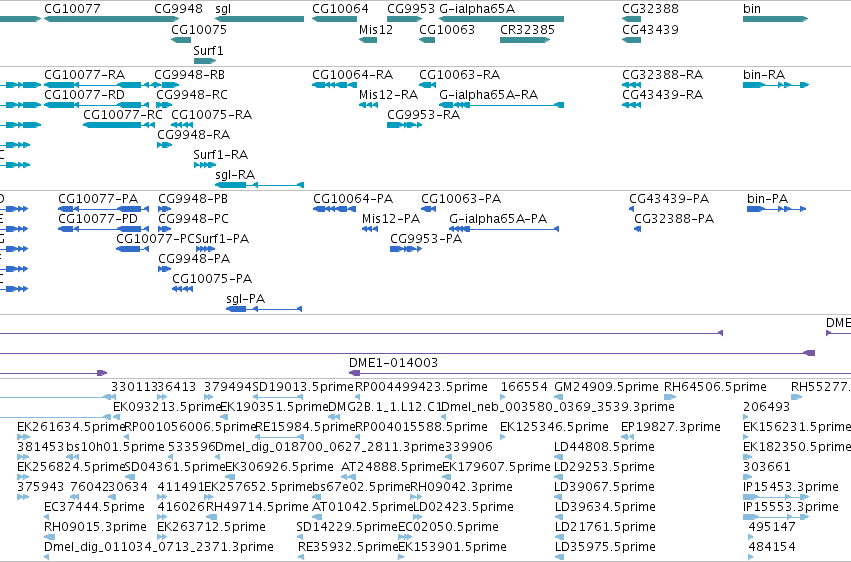Select transcript Mis12-RA
Screen dimensions: 851x562
(x=368, y=105)
